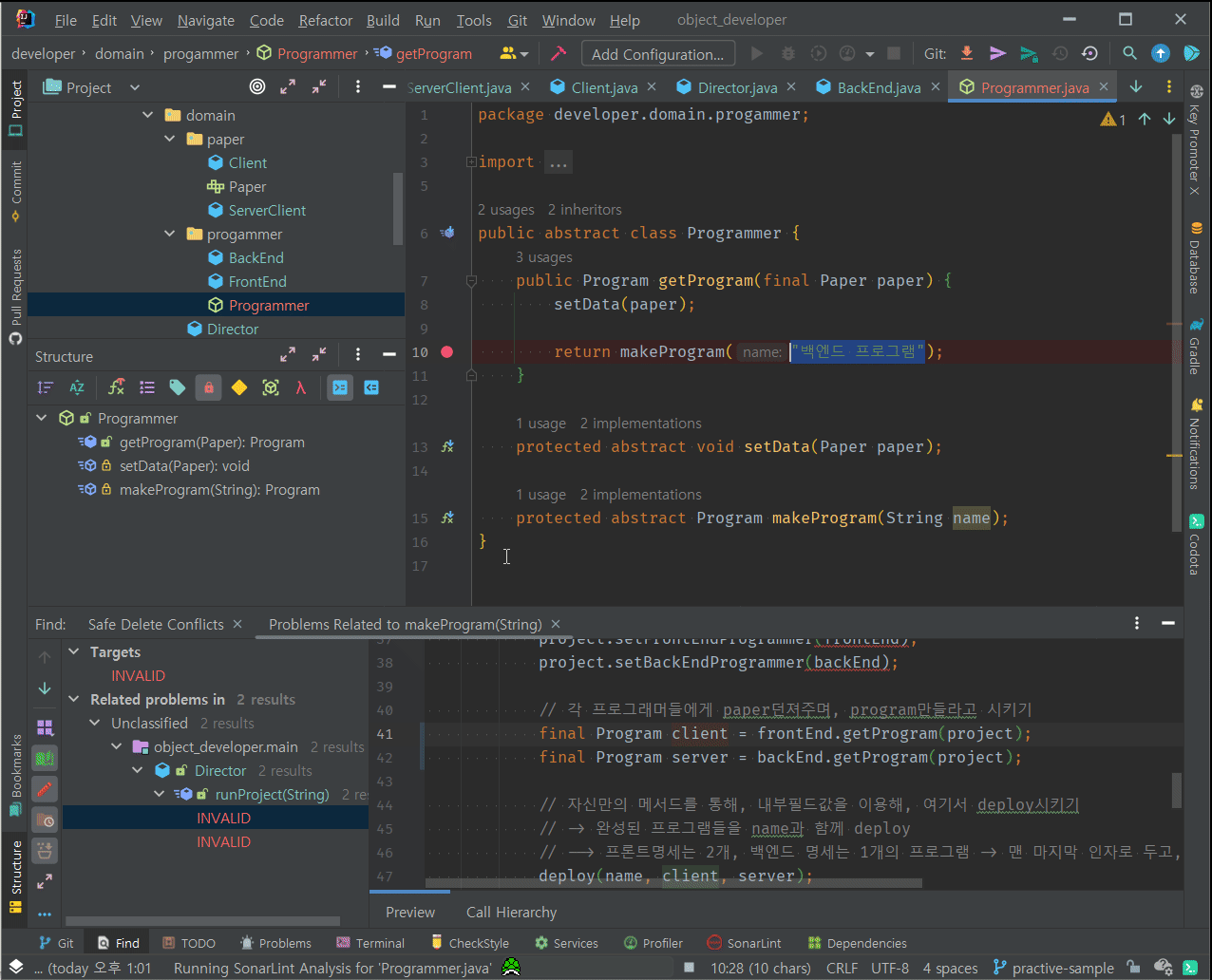Click the breakpoint red dot on line 10
This screenshot has width=1212, height=980.
447,352
